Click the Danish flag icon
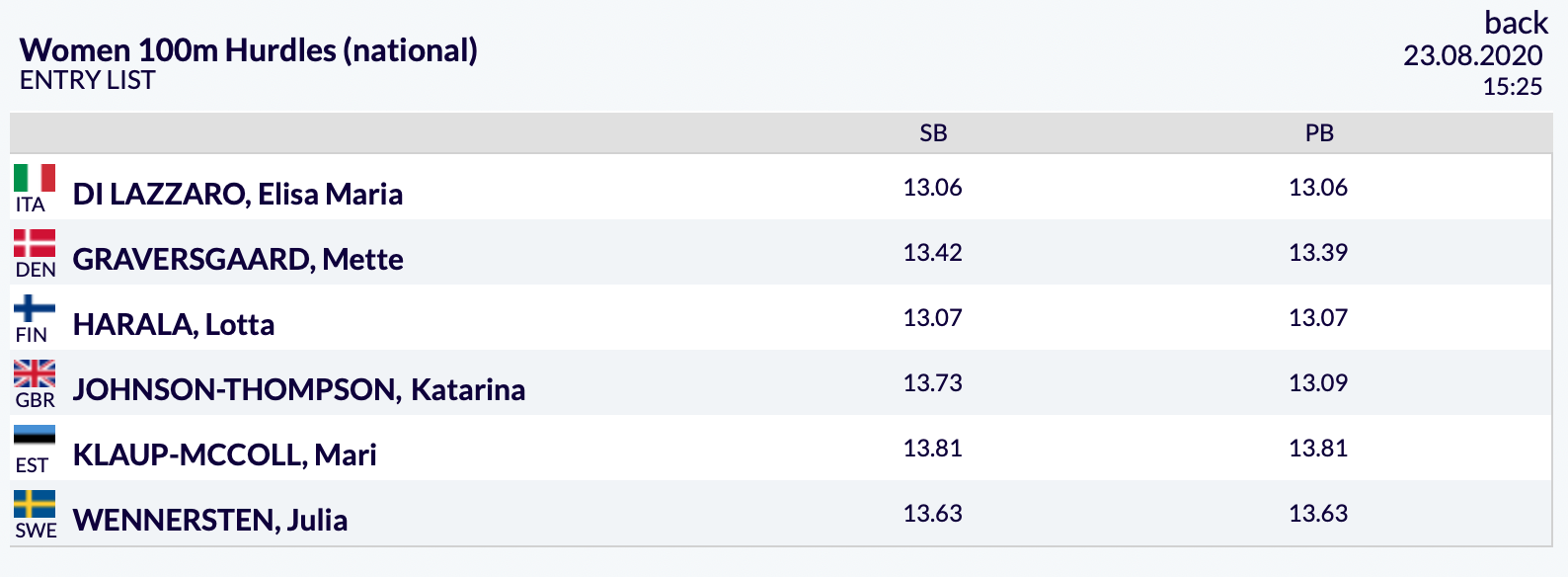Screen dimensions: 1568x577 (x=35, y=243)
